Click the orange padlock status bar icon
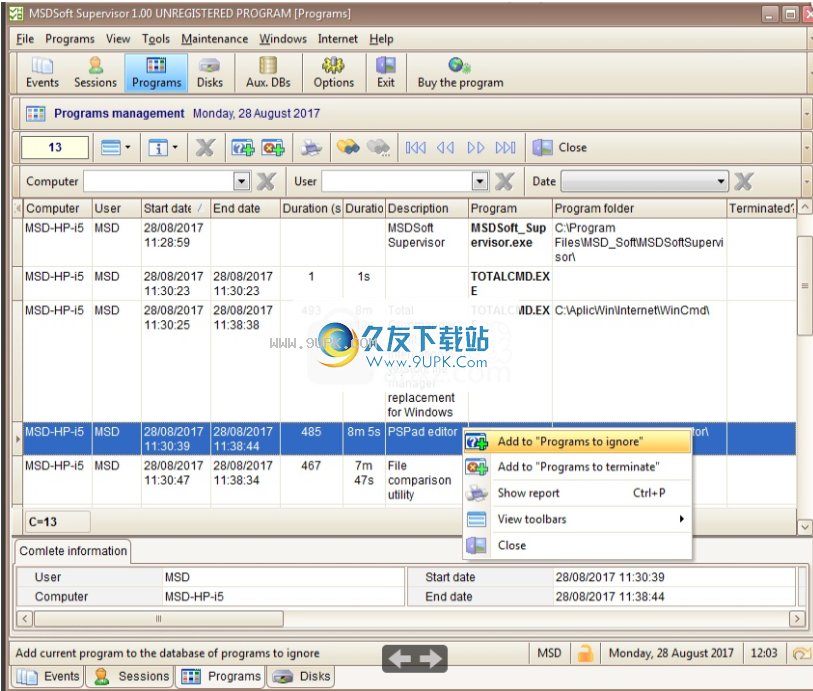 coord(585,653)
